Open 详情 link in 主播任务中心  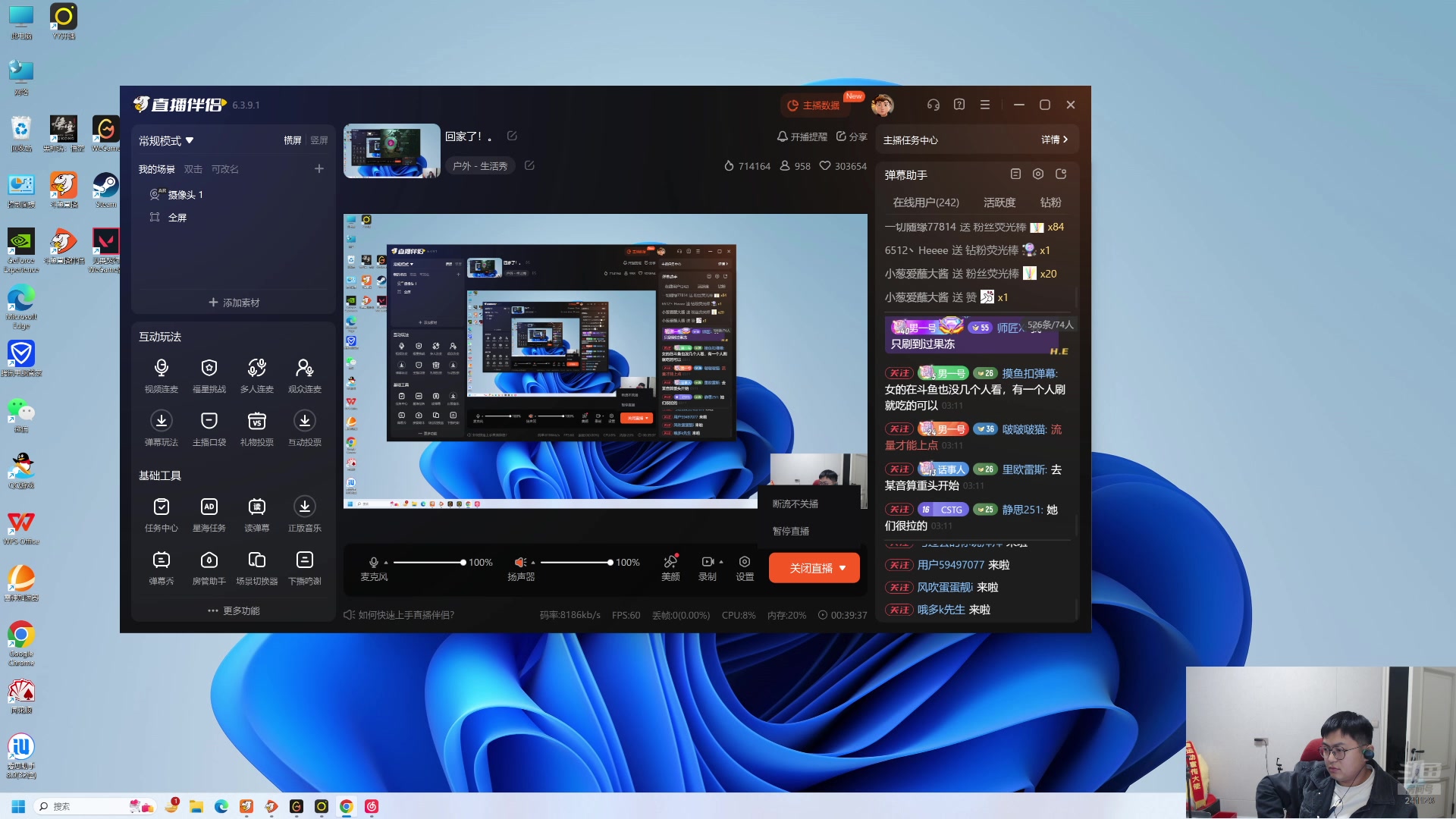[1054, 140]
